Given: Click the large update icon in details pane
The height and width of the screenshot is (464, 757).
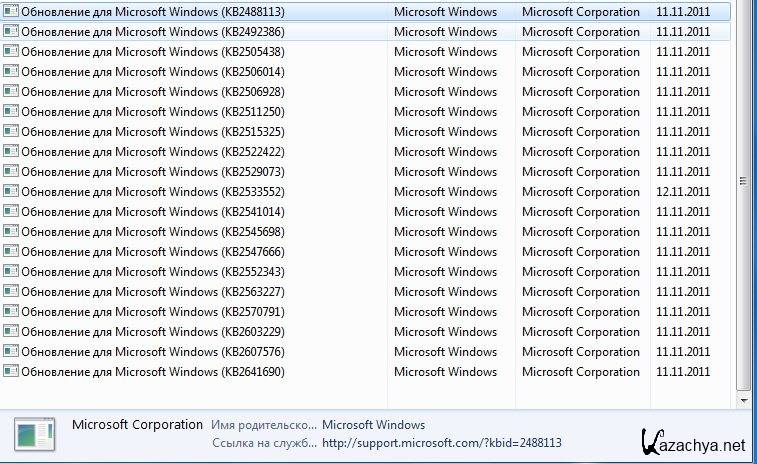Looking at the screenshot, I should point(35,434).
